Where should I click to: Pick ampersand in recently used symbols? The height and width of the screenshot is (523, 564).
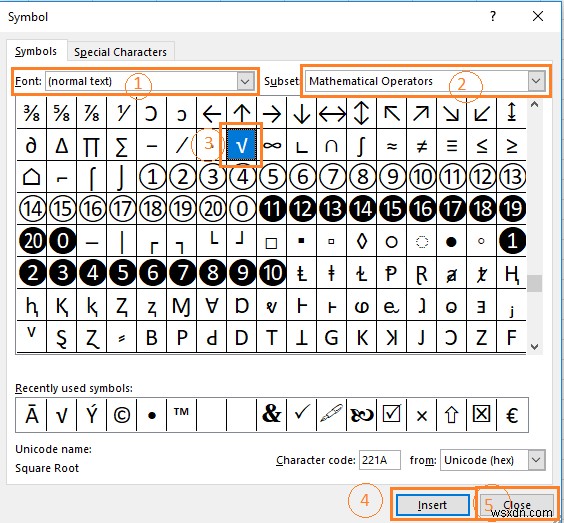pyautogui.click(x=272, y=415)
